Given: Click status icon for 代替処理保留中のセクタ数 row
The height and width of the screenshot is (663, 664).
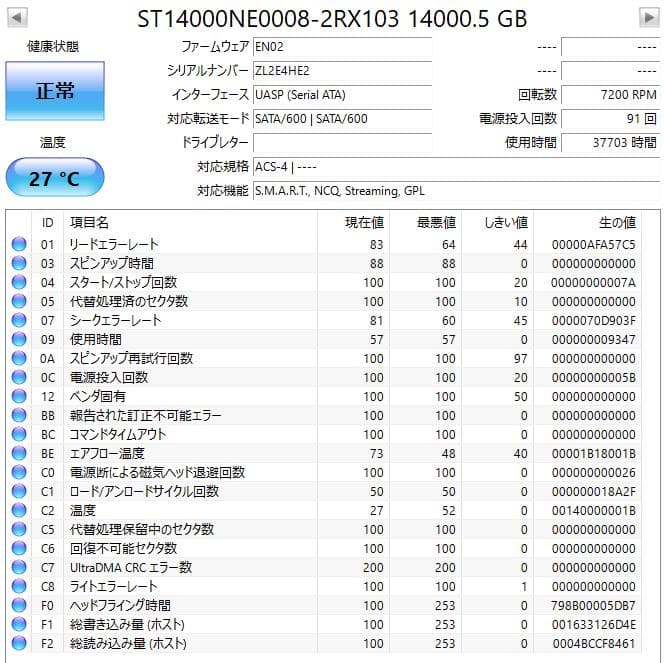Looking at the screenshot, I should (x=19, y=529).
